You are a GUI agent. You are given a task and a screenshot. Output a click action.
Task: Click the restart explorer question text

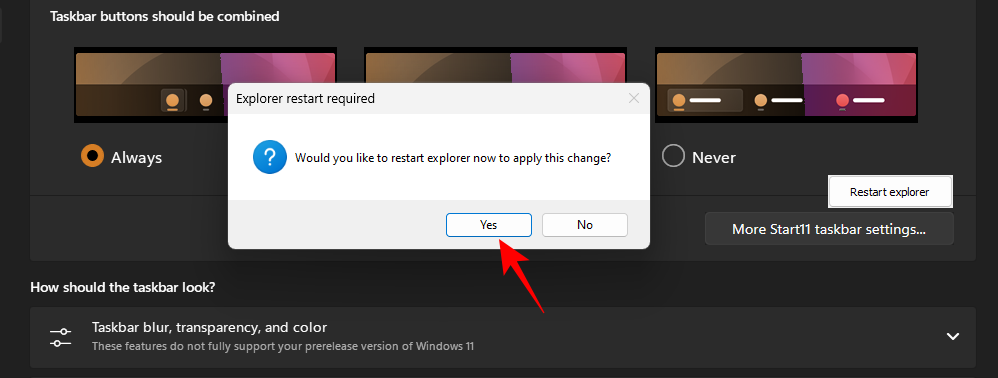(x=453, y=158)
